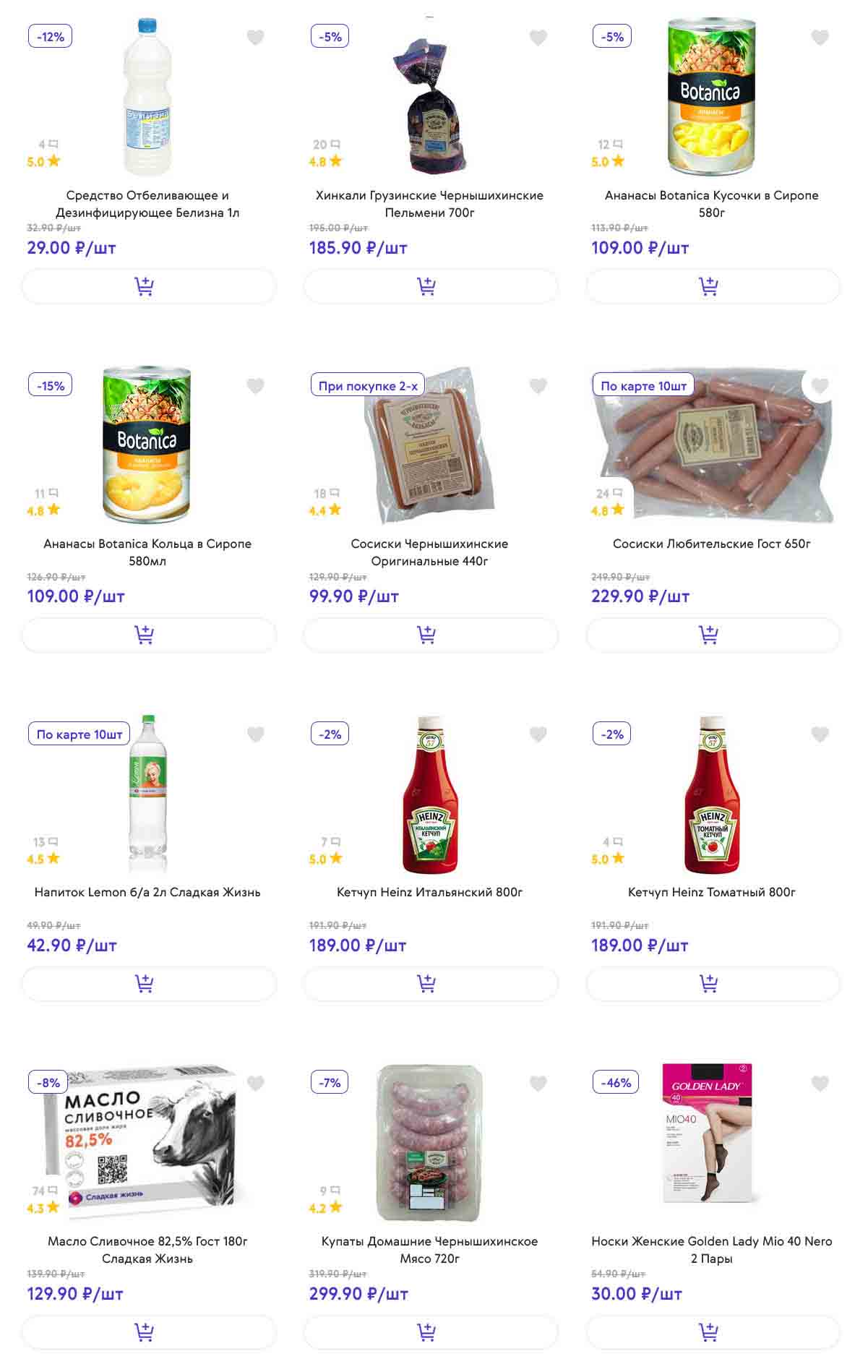Toggle favorite heart on Сосиски Оригинальные
This screenshot has width=868, height=1372.
(538, 386)
